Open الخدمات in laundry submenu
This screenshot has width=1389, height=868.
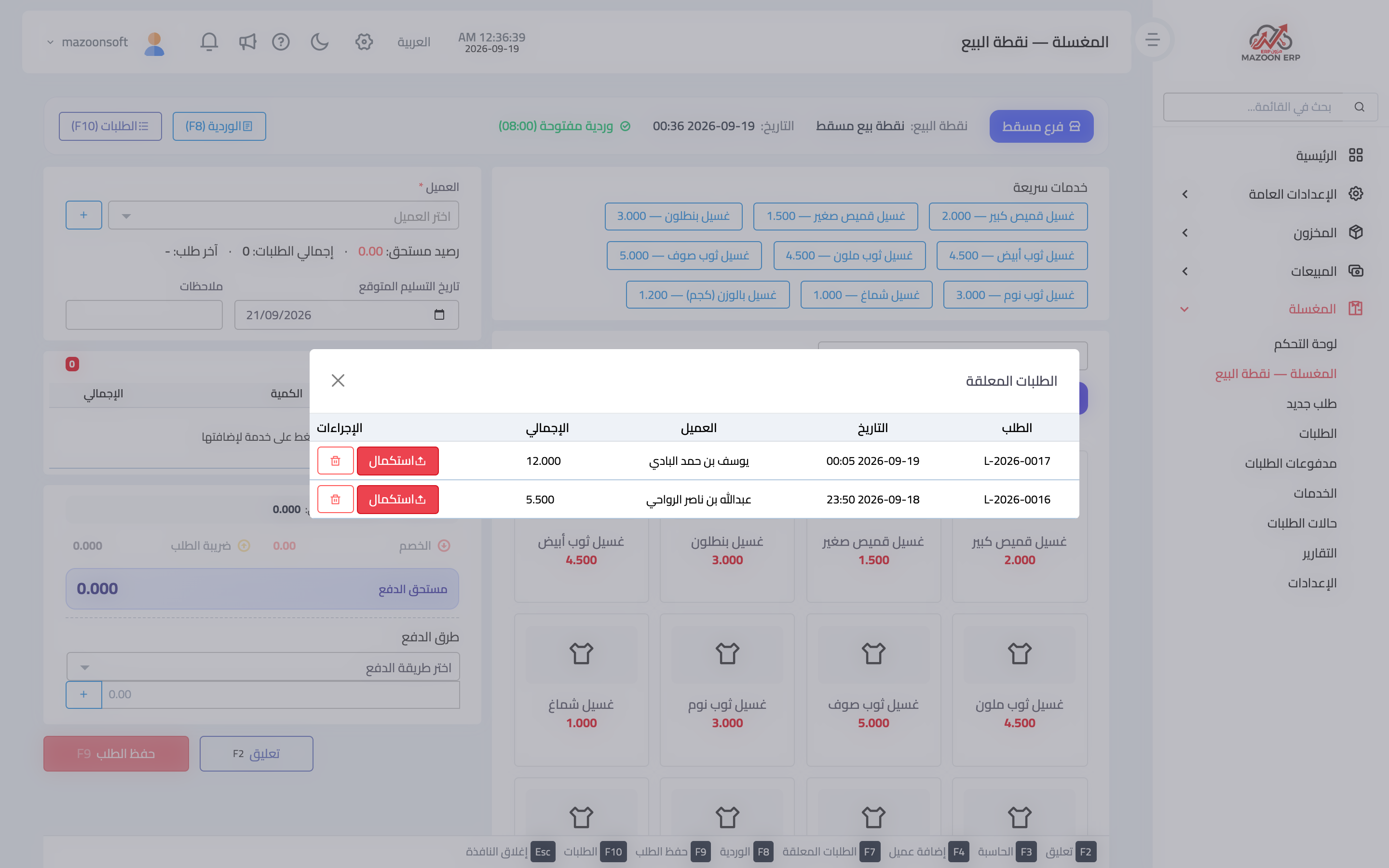click(1315, 493)
